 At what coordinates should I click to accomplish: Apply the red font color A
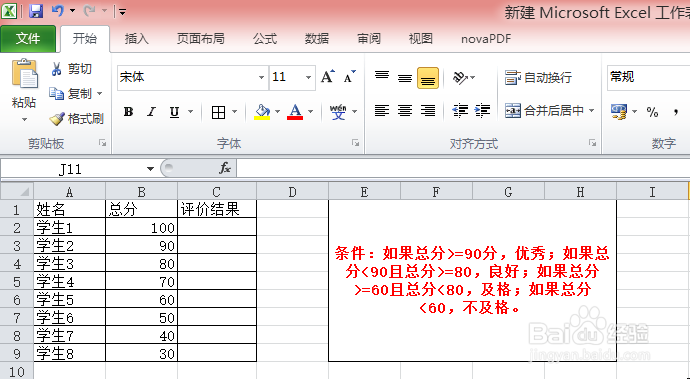tap(295, 112)
